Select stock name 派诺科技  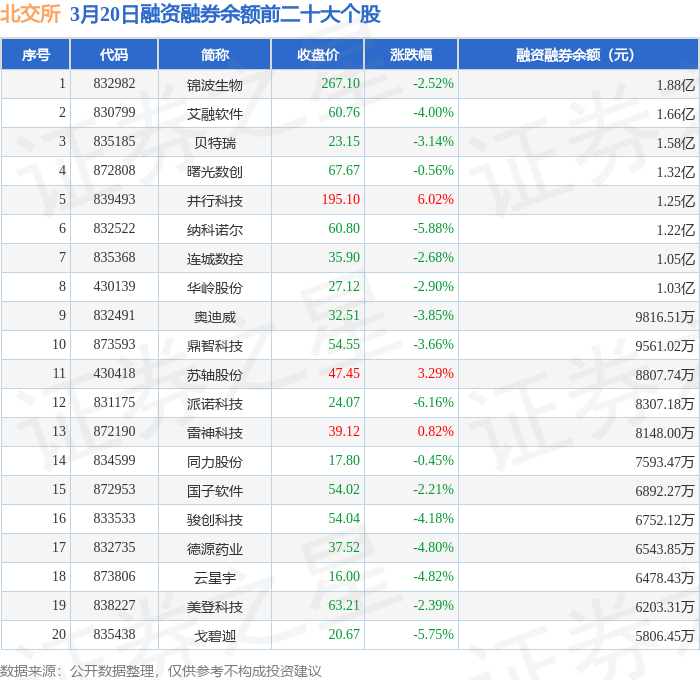click(x=215, y=404)
